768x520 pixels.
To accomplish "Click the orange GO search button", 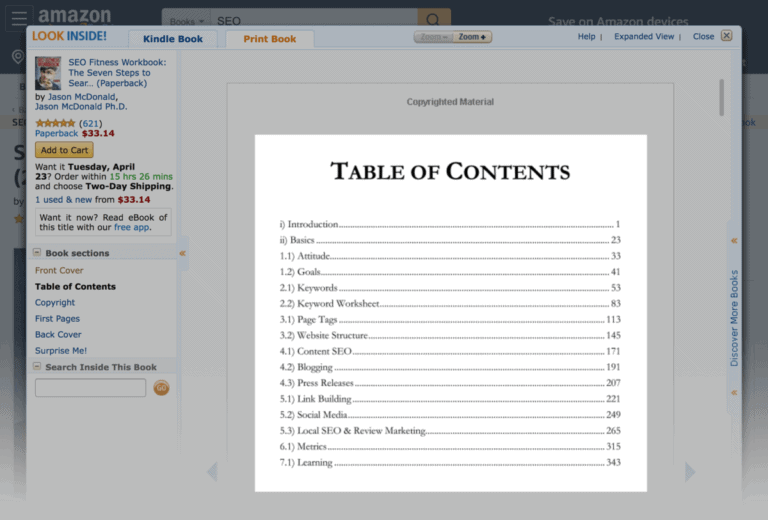I will (161, 388).
